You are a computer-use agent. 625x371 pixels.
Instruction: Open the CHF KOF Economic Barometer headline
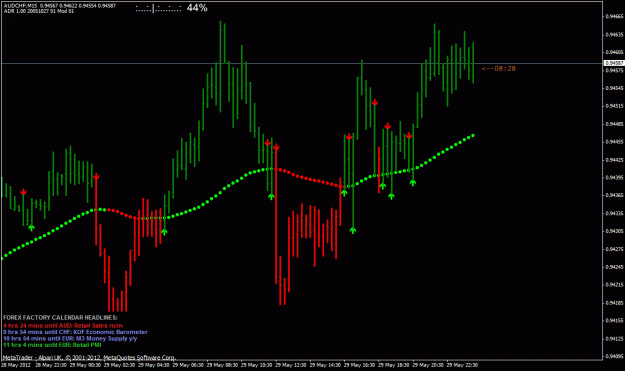75,332
